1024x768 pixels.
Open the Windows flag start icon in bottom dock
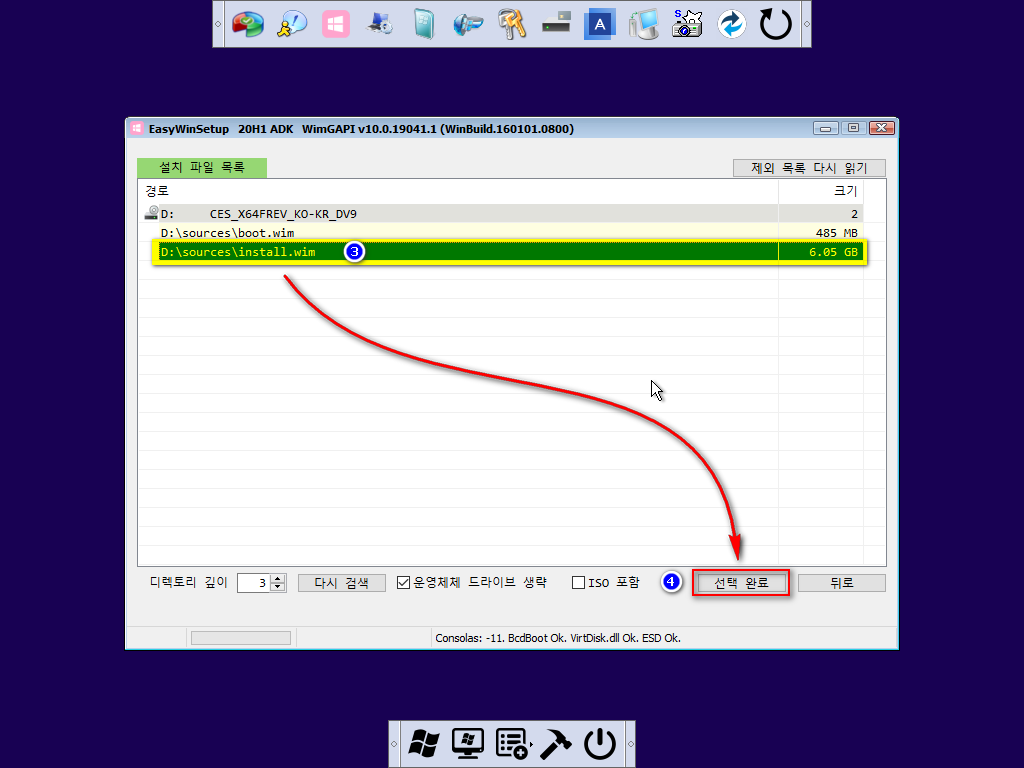(x=424, y=743)
